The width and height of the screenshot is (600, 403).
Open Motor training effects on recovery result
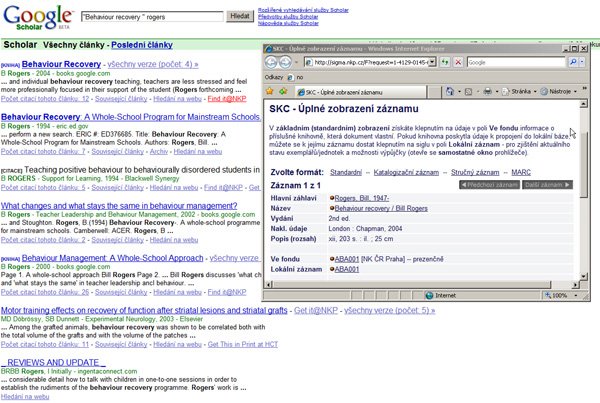coord(144,310)
